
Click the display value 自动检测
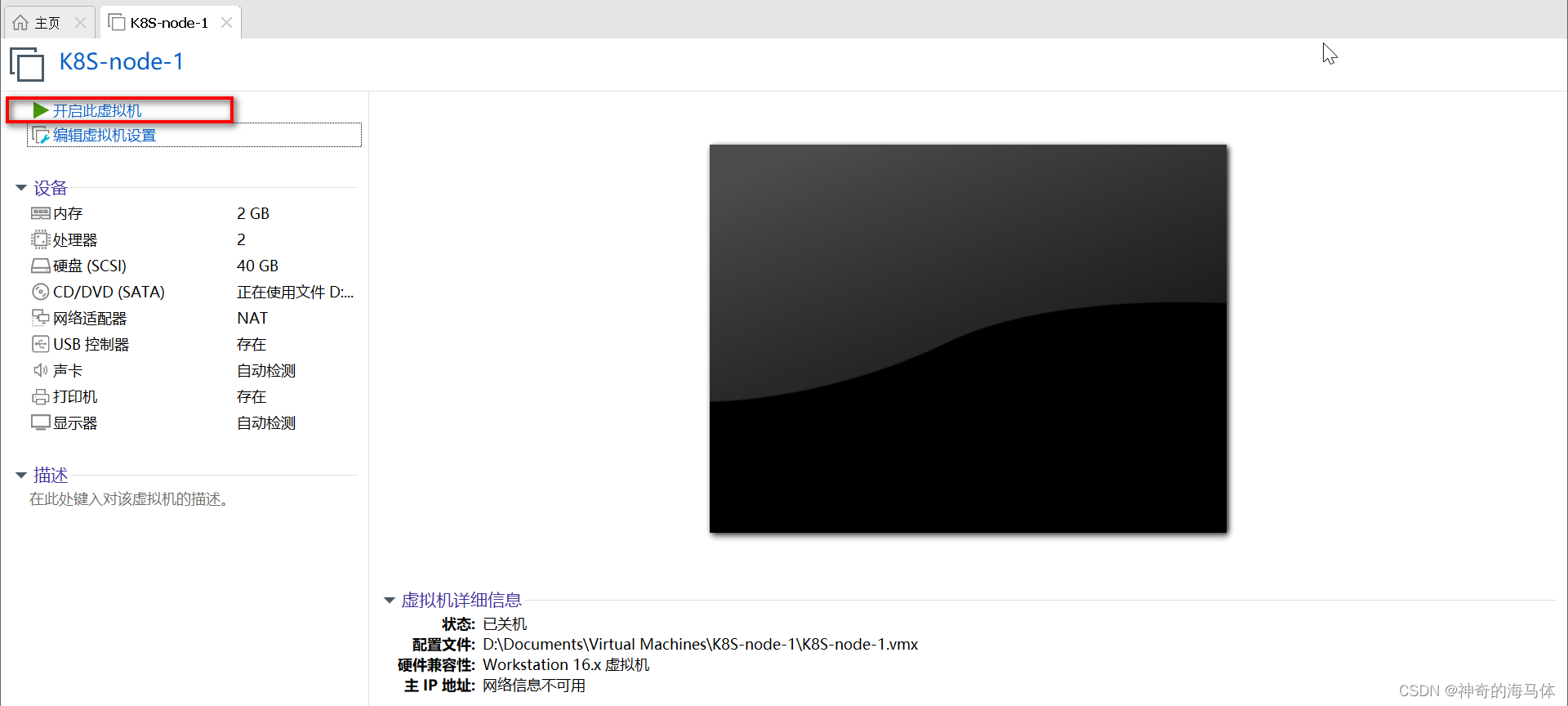tap(266, 422)
